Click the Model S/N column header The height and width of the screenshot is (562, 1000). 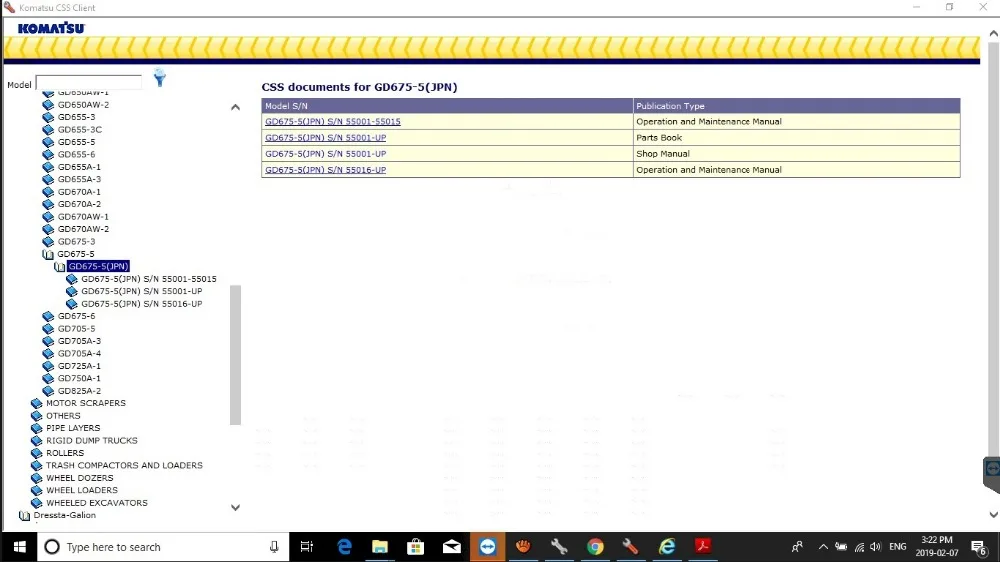pos(447,106)
